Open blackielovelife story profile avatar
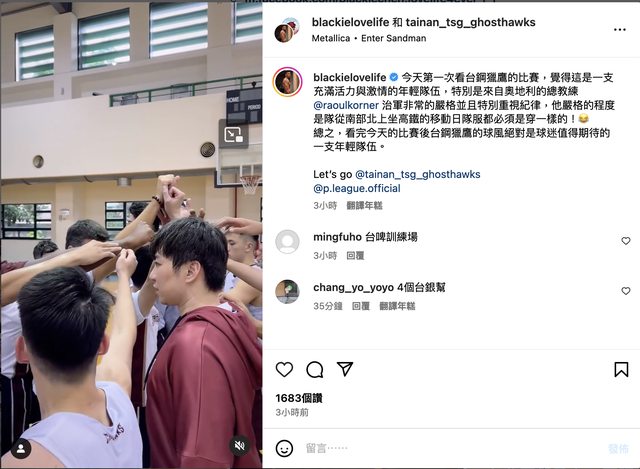Screen dimensions: 640x469 (x=288, y=82)
